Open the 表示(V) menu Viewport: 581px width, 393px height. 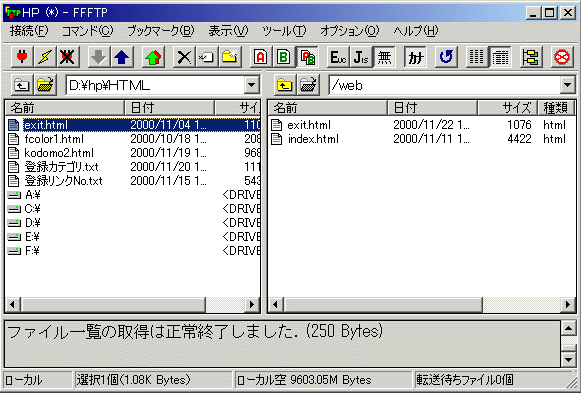pyautogui.click(x=228, y=31)
